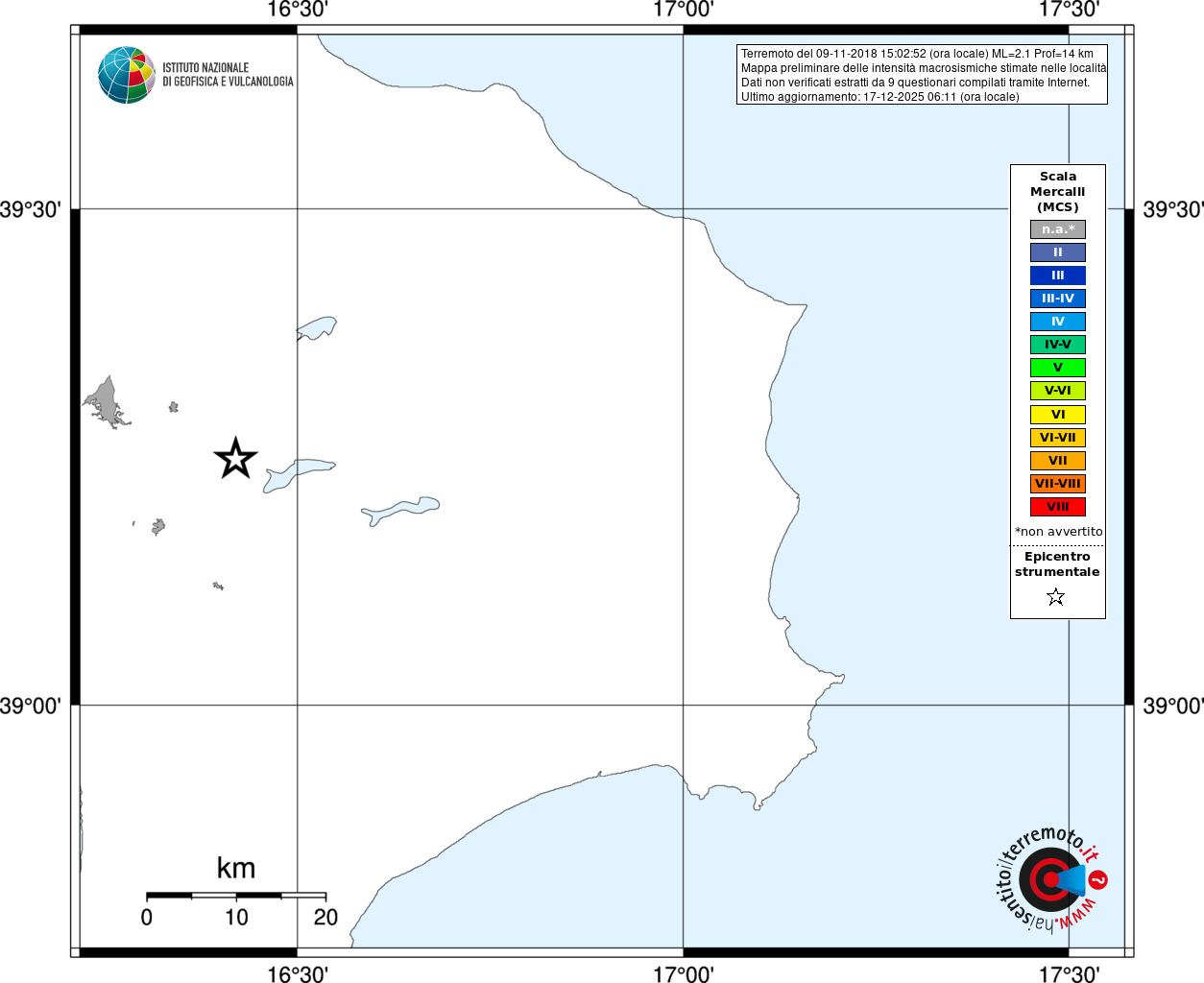Select the VII-VIII intensity legend swatch
Image resolution: width=1204 pixels, height=983 pixels.
coord(1058,484)
